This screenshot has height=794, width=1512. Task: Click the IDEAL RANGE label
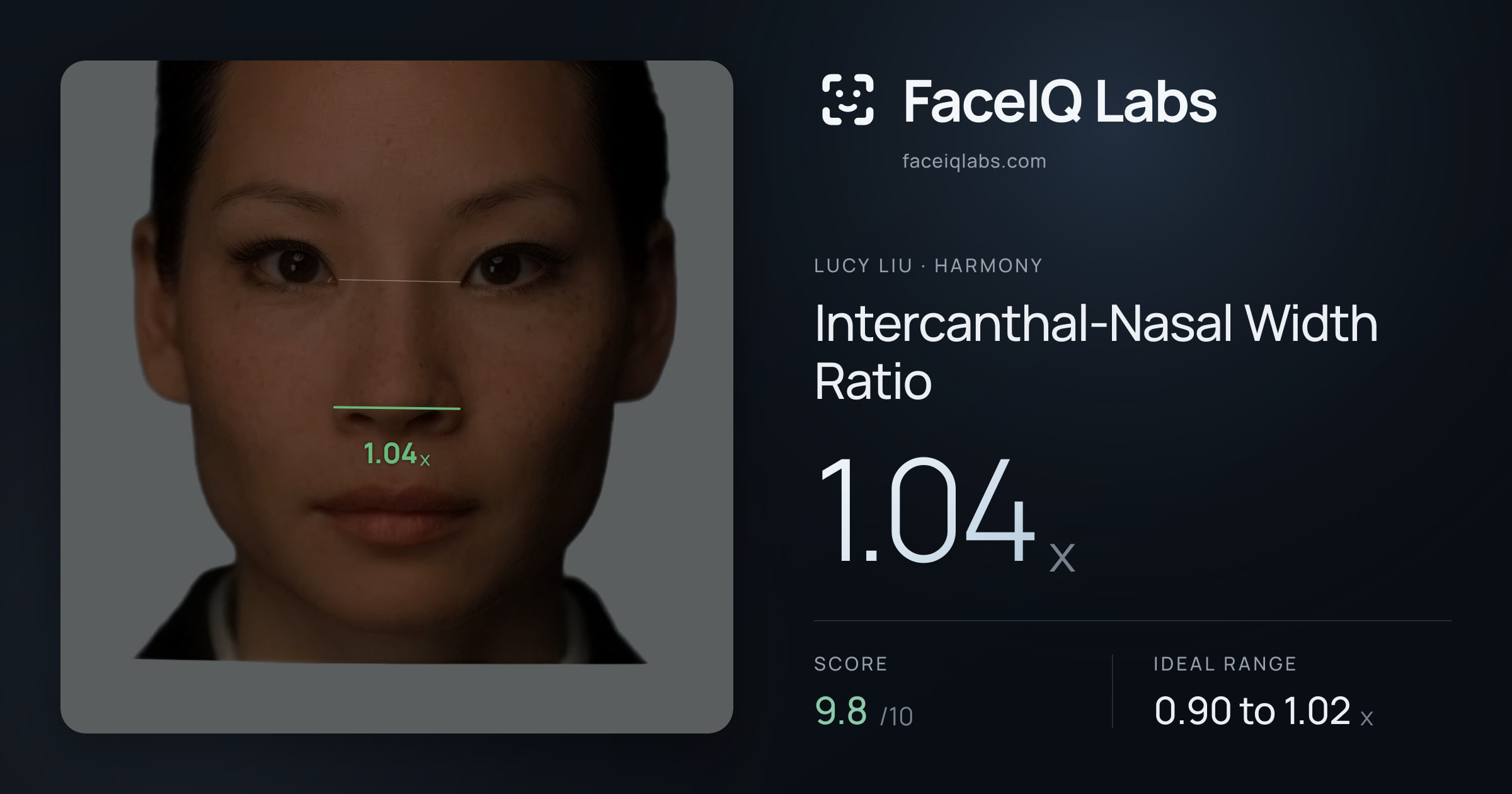click(1225, 664)
